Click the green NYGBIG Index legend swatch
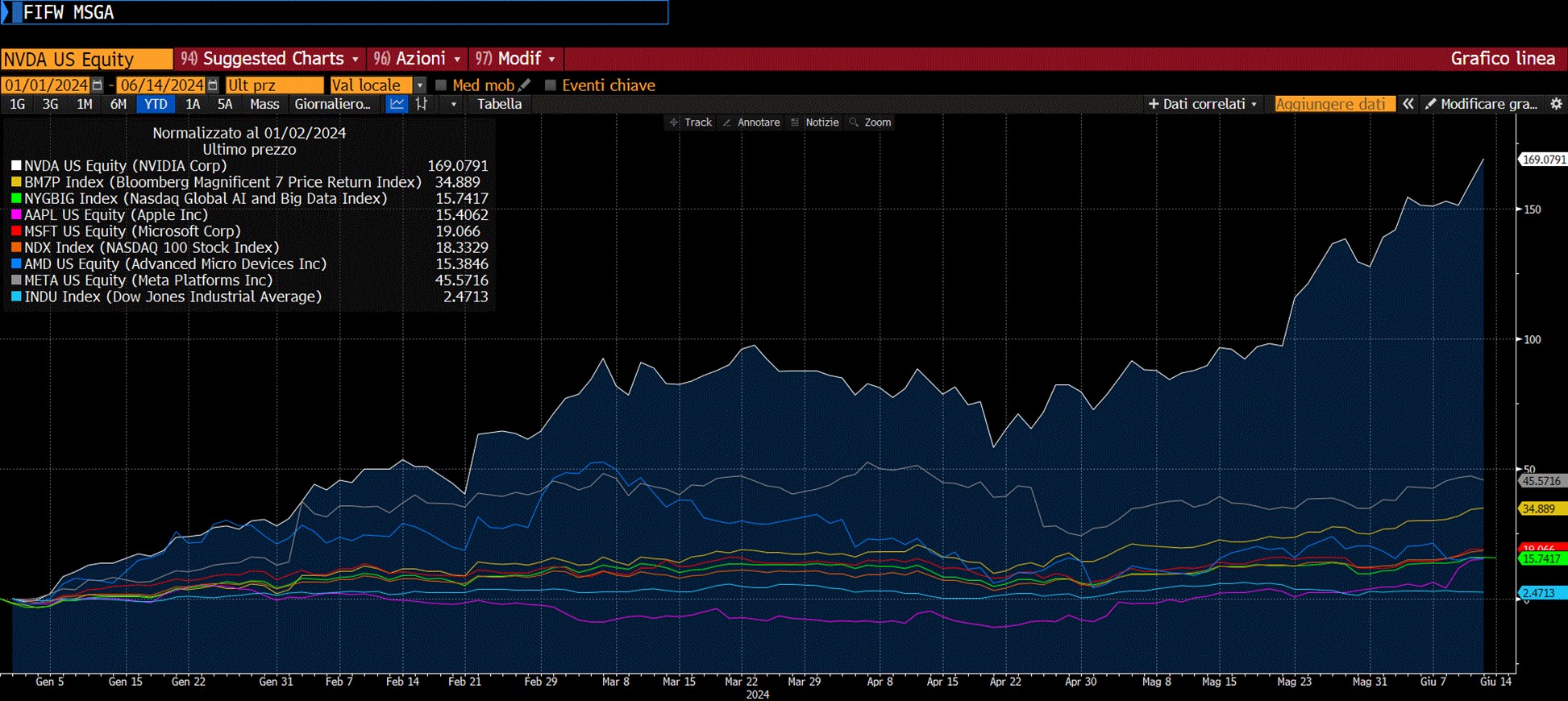This screenshot has width=1568, height=701. click(16, 198)
